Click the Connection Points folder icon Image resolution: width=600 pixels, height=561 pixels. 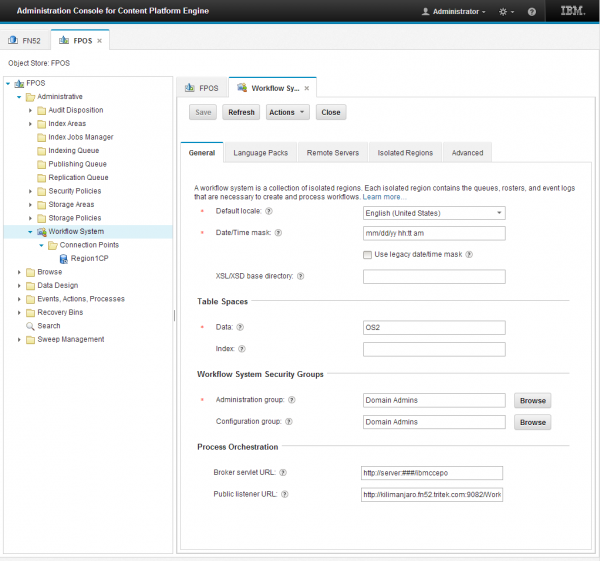(53, 245)
